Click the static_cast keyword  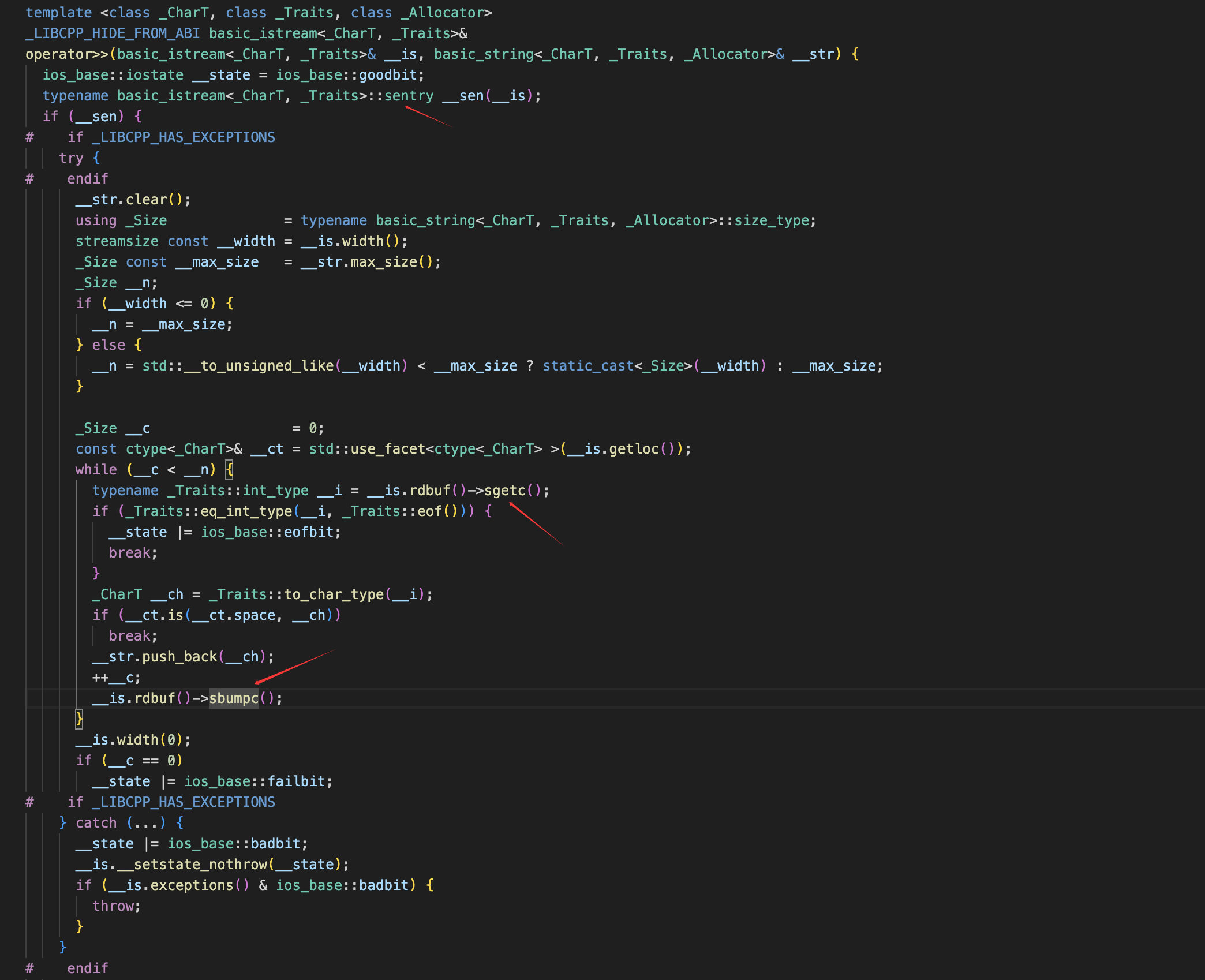[x=587, y=366]
